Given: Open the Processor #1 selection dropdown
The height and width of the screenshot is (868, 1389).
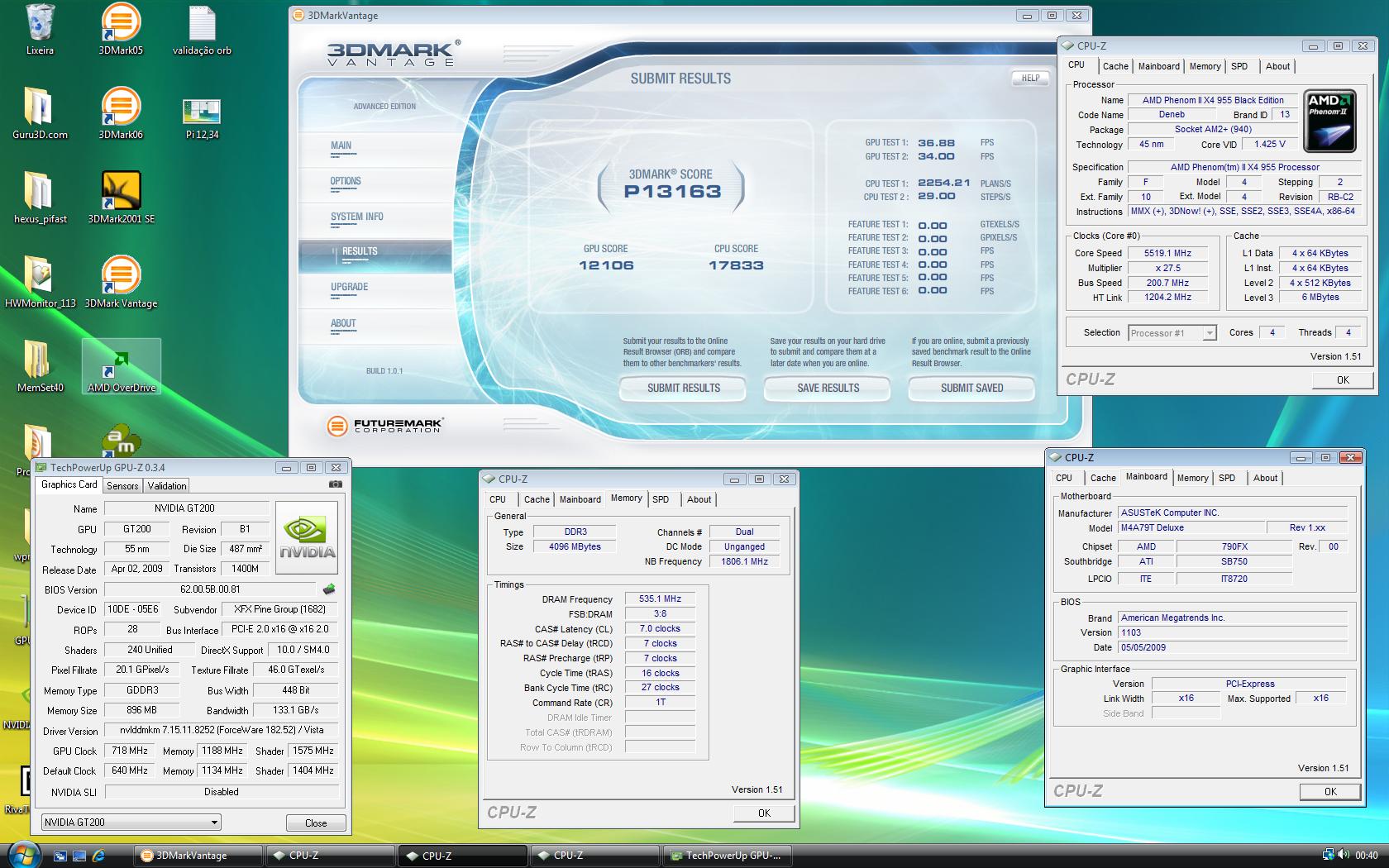Looking at the screenshot, I should click(x=1172, y=333).
